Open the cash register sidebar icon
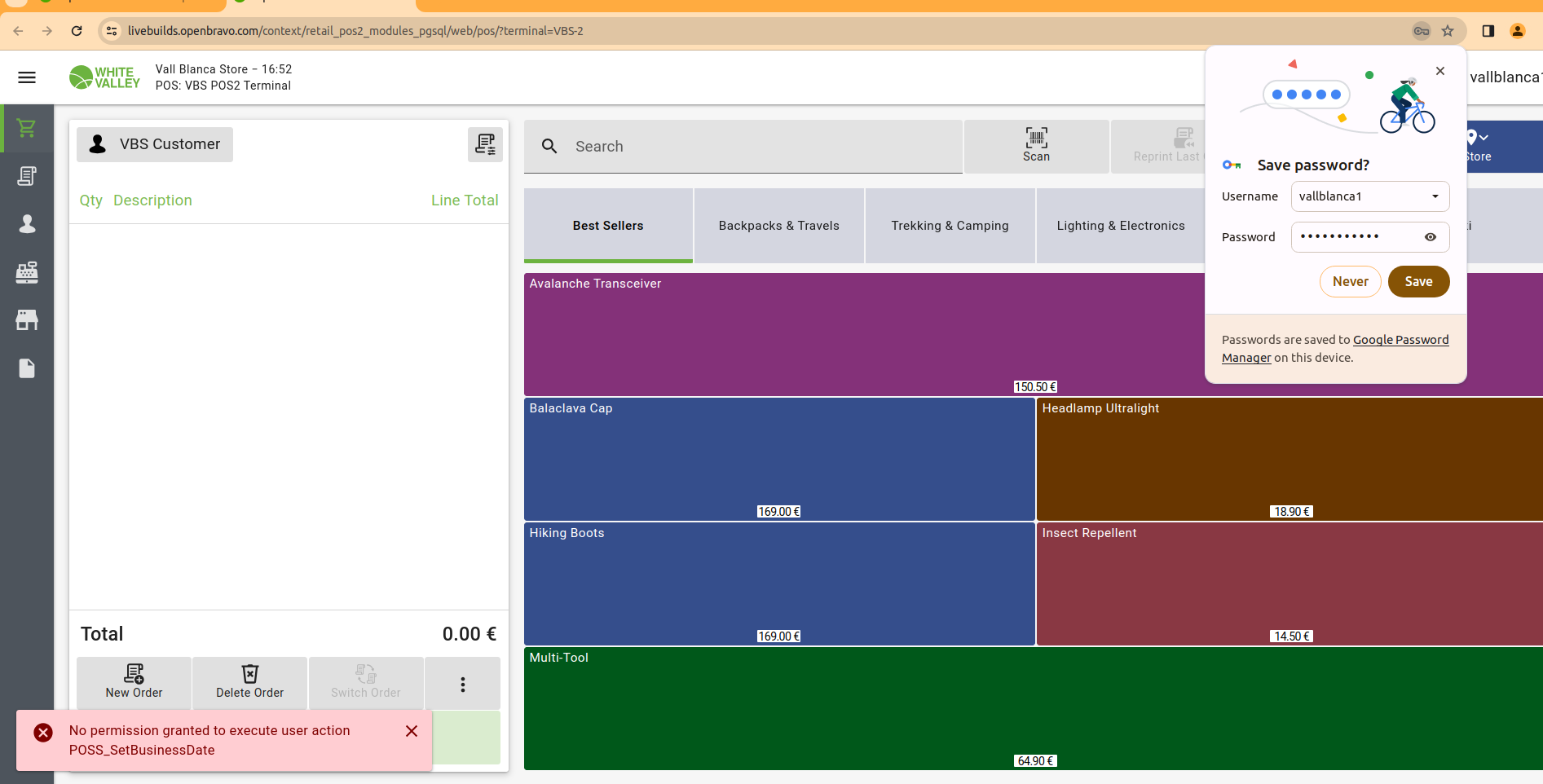The width and height of the screenshot is (1543, 784). click(27, 272)
